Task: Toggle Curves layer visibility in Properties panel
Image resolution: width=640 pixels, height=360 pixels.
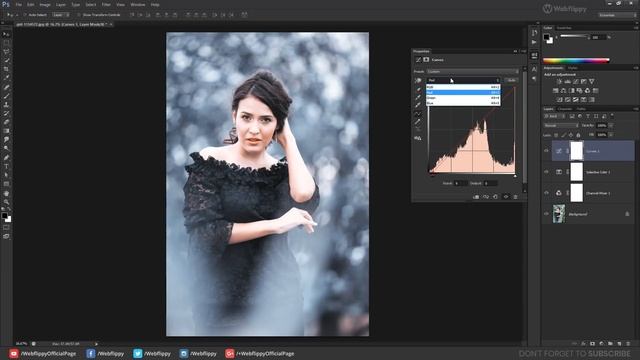Action: point(506,197)
